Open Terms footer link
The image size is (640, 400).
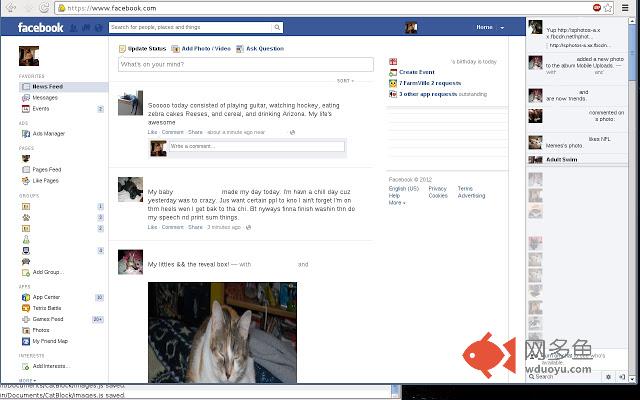tap(465, 189)
